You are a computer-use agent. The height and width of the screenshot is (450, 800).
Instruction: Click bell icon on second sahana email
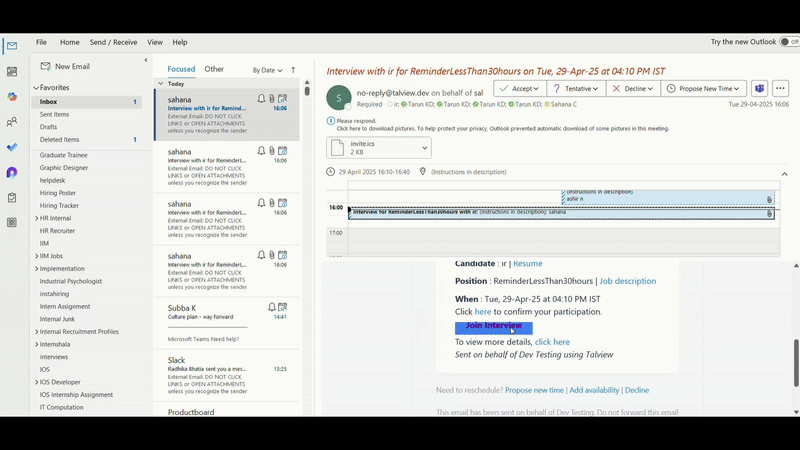click(261, 151)
